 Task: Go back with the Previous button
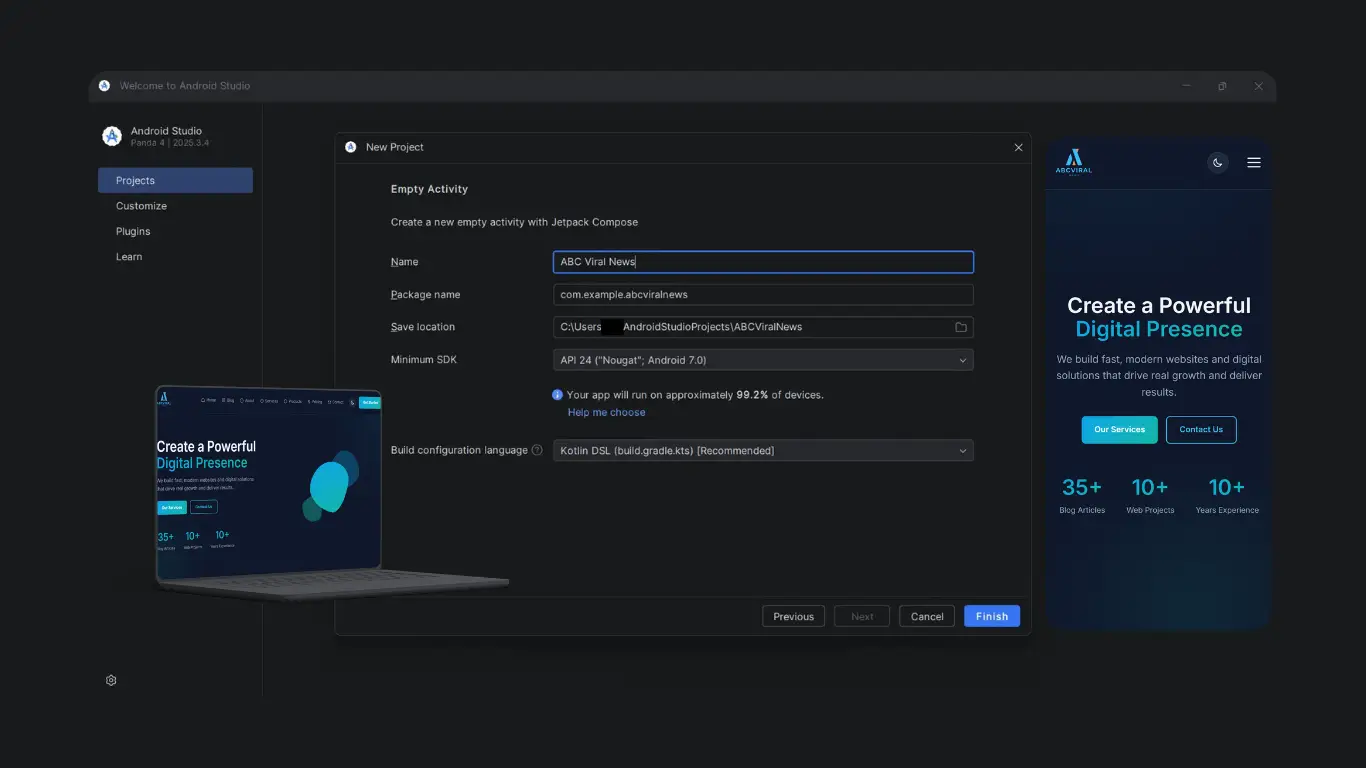[x=794, y=616]
